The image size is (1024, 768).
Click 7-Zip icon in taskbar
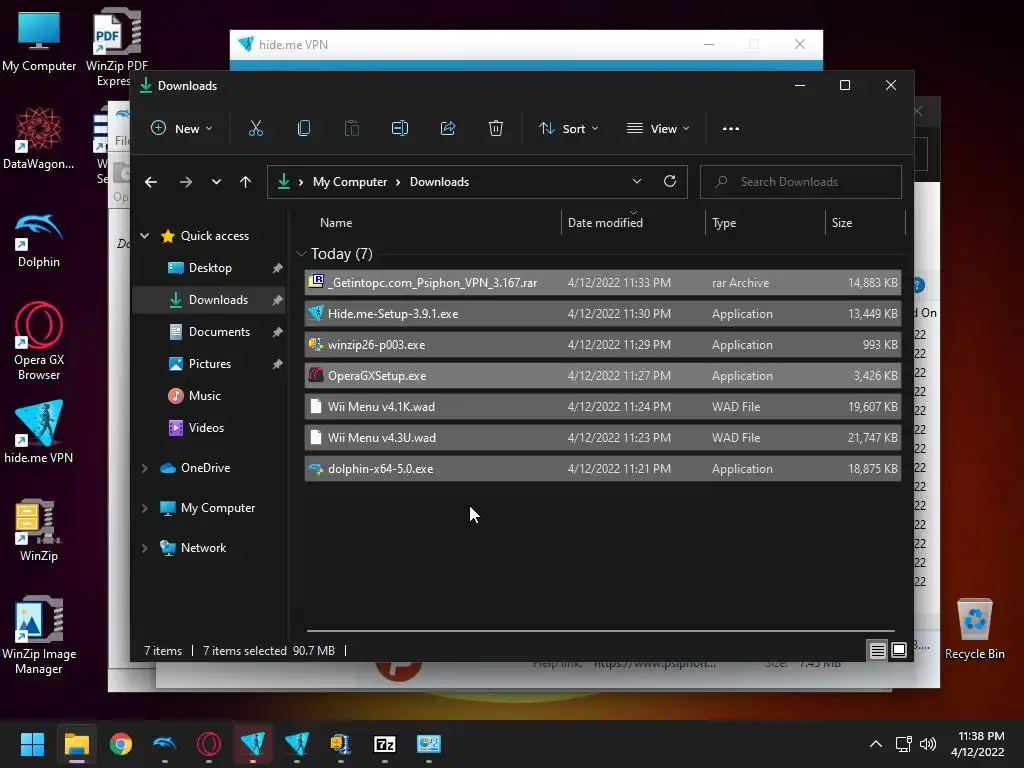point(385,744)
